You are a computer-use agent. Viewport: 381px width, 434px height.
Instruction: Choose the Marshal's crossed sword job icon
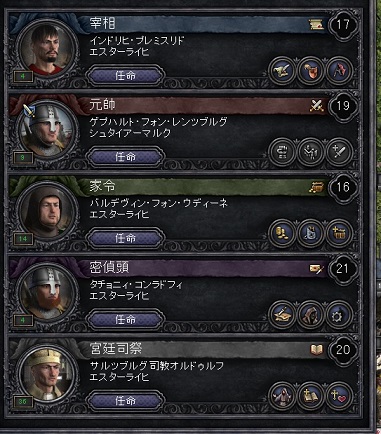coord(339,152)
